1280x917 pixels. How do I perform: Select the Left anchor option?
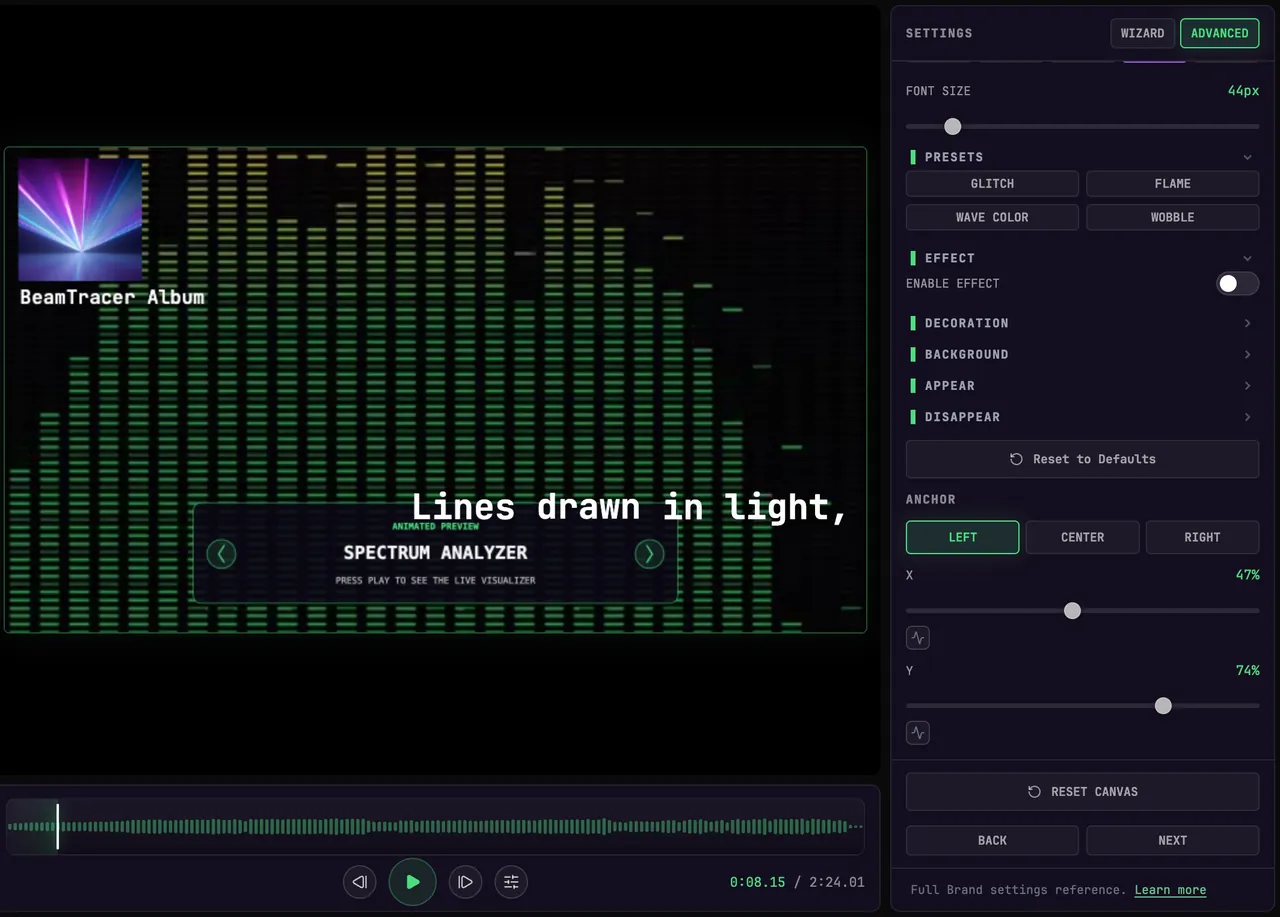coord(962,537)
